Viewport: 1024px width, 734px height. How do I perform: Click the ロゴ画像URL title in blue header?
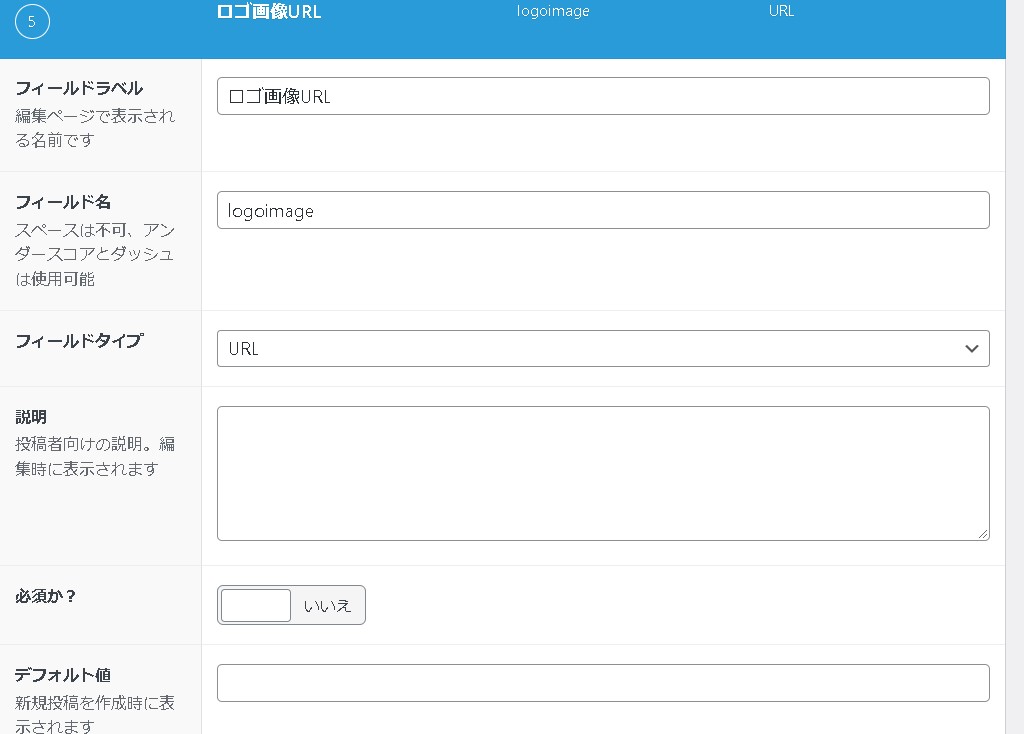(269, 12)
